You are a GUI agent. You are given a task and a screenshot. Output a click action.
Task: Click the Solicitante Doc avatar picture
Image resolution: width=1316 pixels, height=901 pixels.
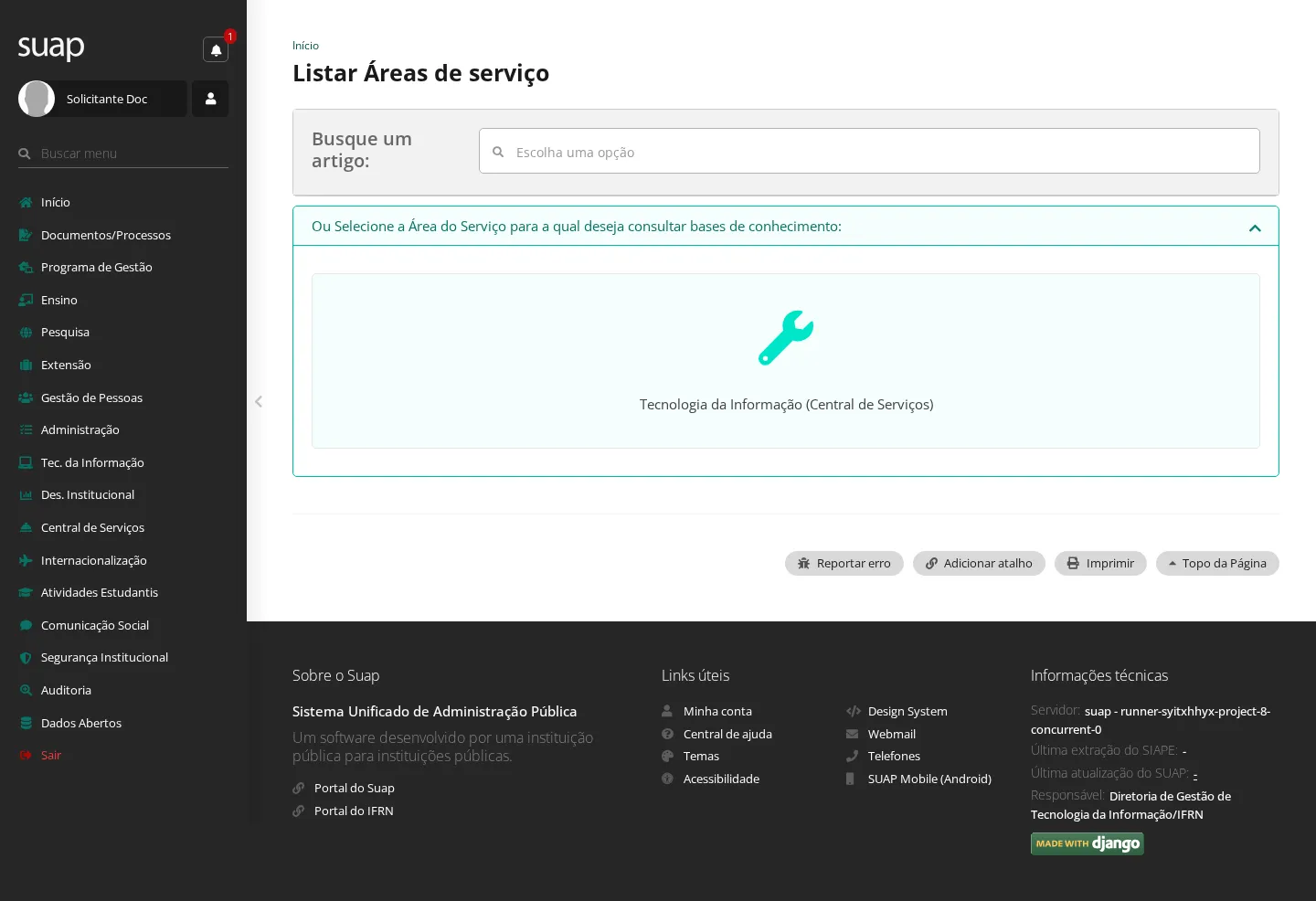pyautogui.click(x=37, y=99)
